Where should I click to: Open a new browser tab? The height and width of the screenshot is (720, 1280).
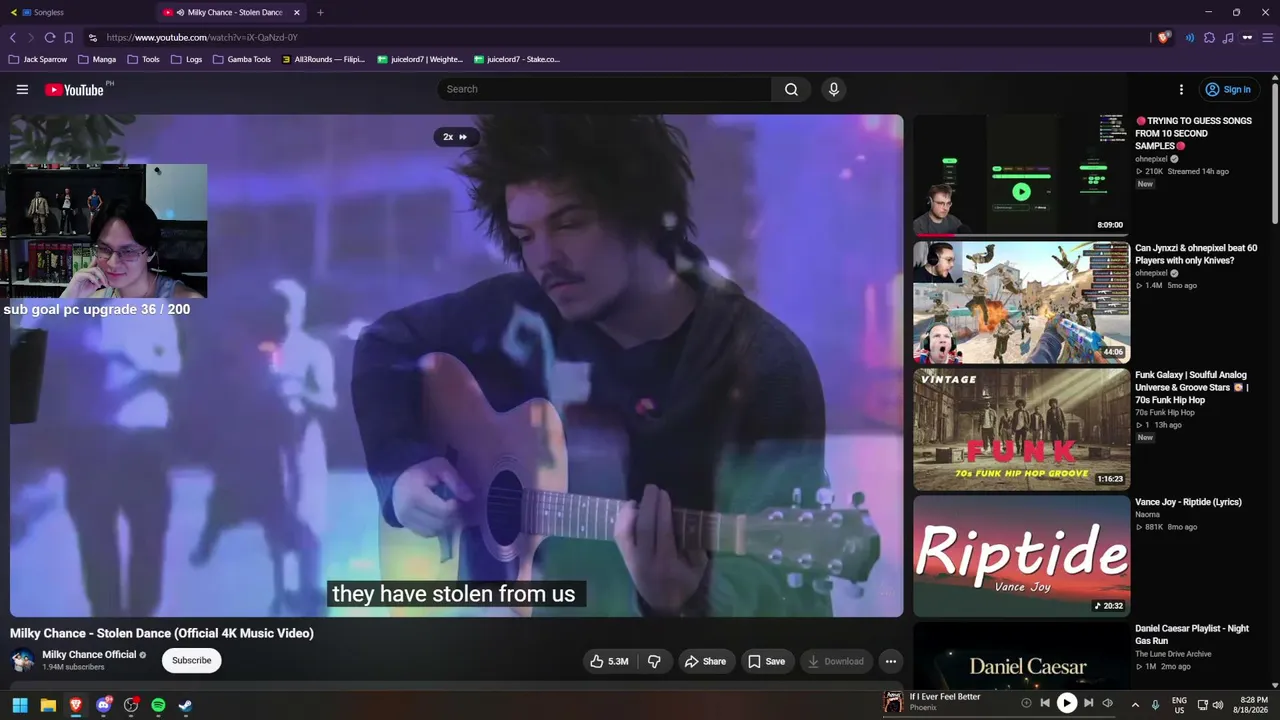click(320, 12)
